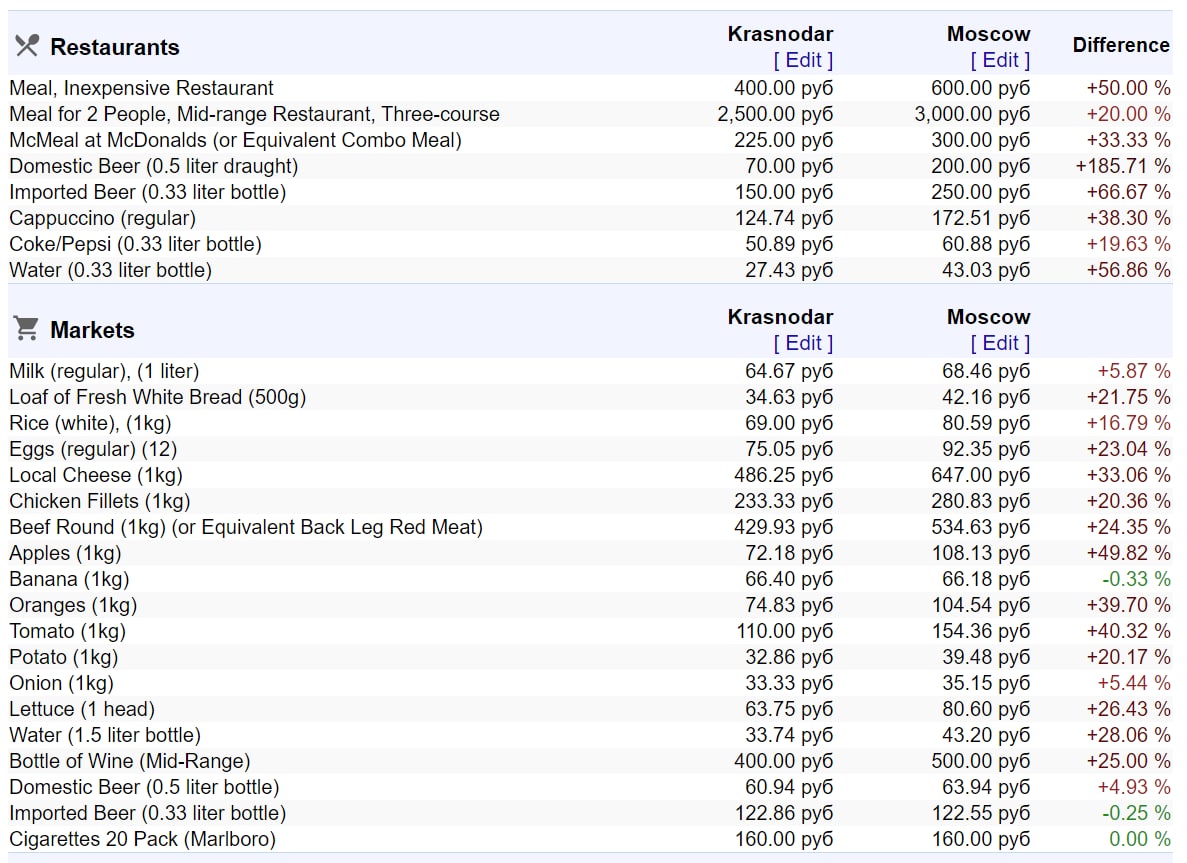
Task: Click the 124.74 руб Cappuccino price
Action: (x=784, y=218)
